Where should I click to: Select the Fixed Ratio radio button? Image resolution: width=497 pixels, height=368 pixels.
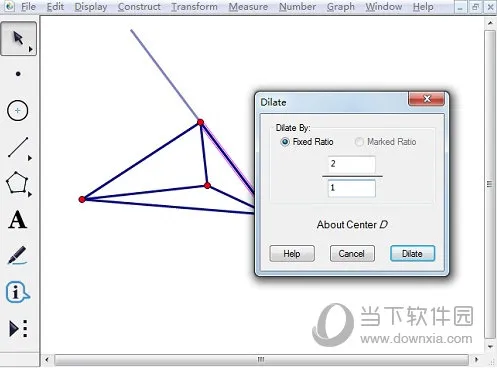285,142
